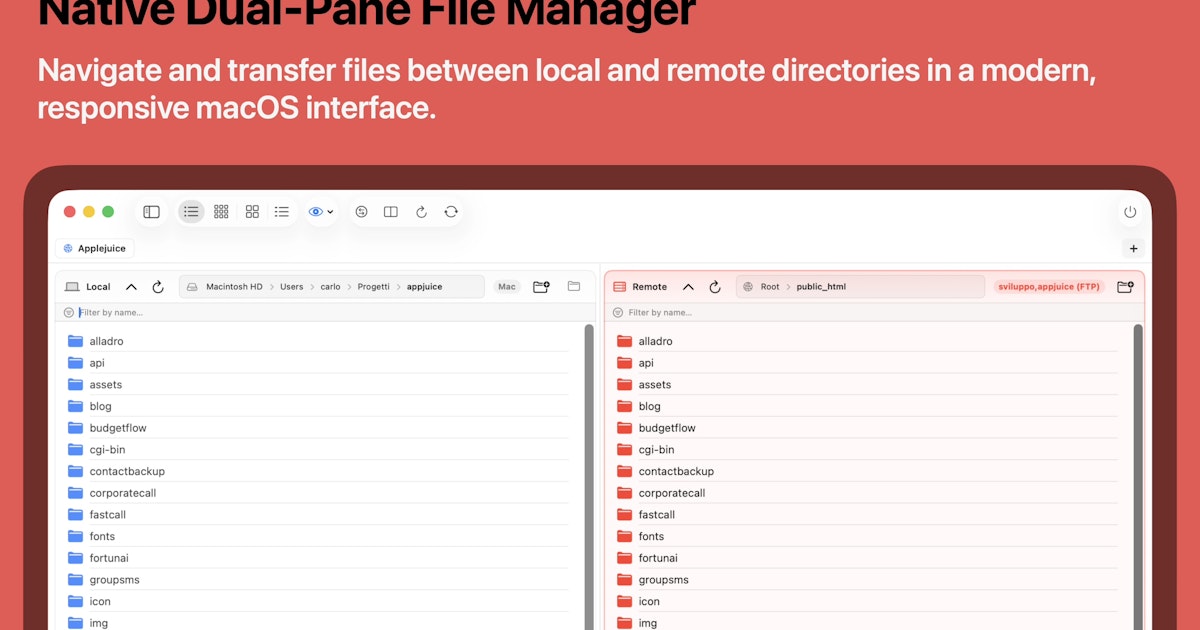Viewport: 1200px width, 630px height.
Task: Select the remote corporatecall folder
Action: [866, 493]
